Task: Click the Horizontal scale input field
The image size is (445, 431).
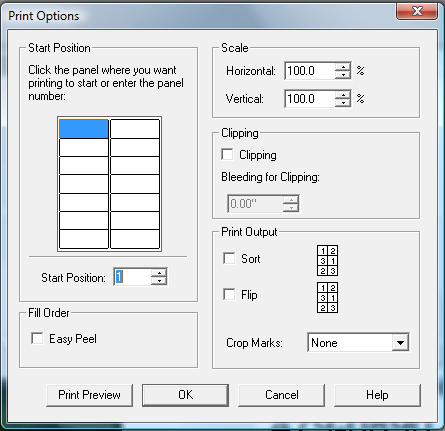Action: [310, 71]
